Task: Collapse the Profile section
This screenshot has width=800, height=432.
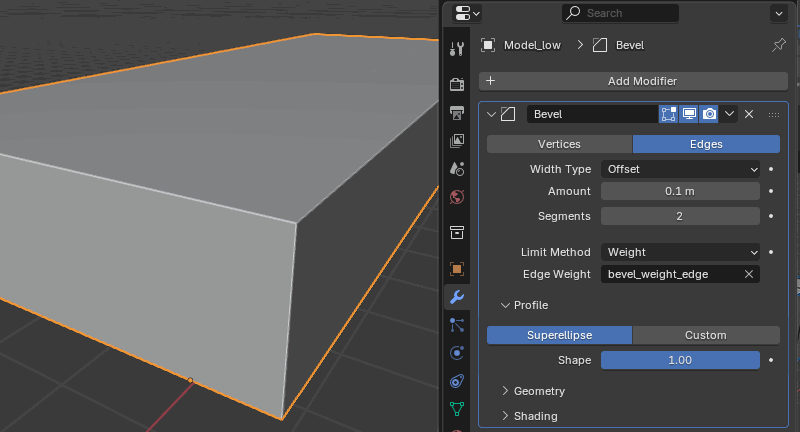Action: [x=505, y=305]
